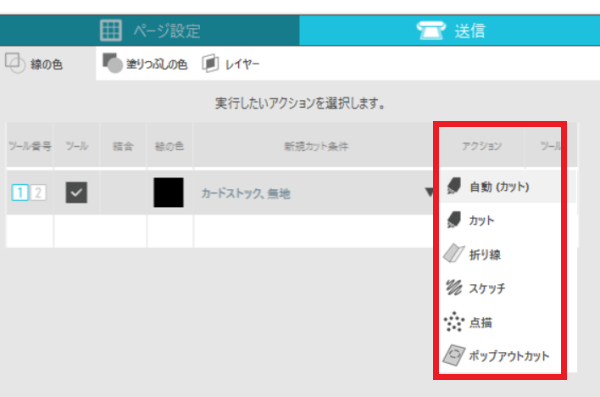Choose the スケッチ sketch pen icon

coord(454,287)
